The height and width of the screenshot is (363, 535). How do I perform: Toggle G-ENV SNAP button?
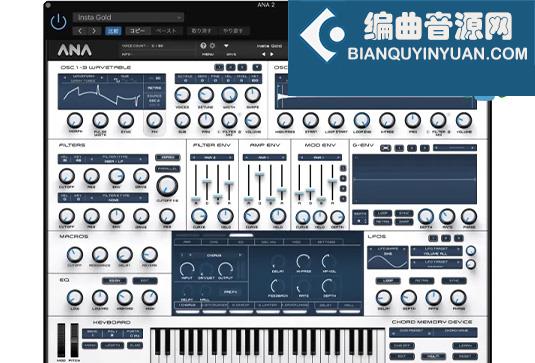[x=404, y=222]
